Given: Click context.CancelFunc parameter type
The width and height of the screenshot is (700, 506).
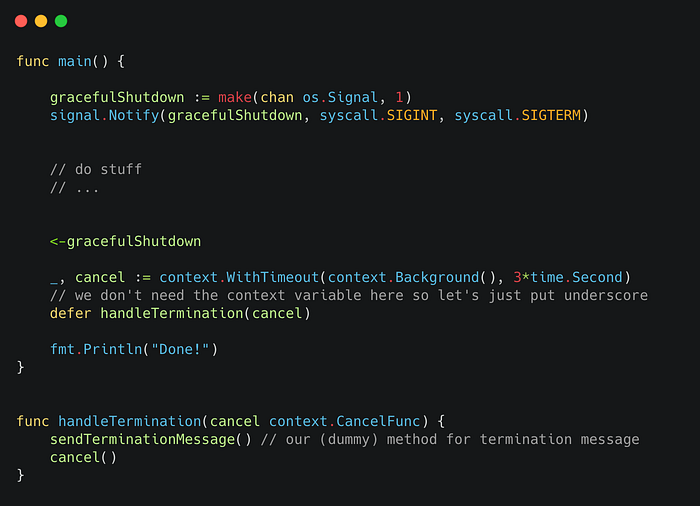Looking at the screenshot, I should 345,421.
